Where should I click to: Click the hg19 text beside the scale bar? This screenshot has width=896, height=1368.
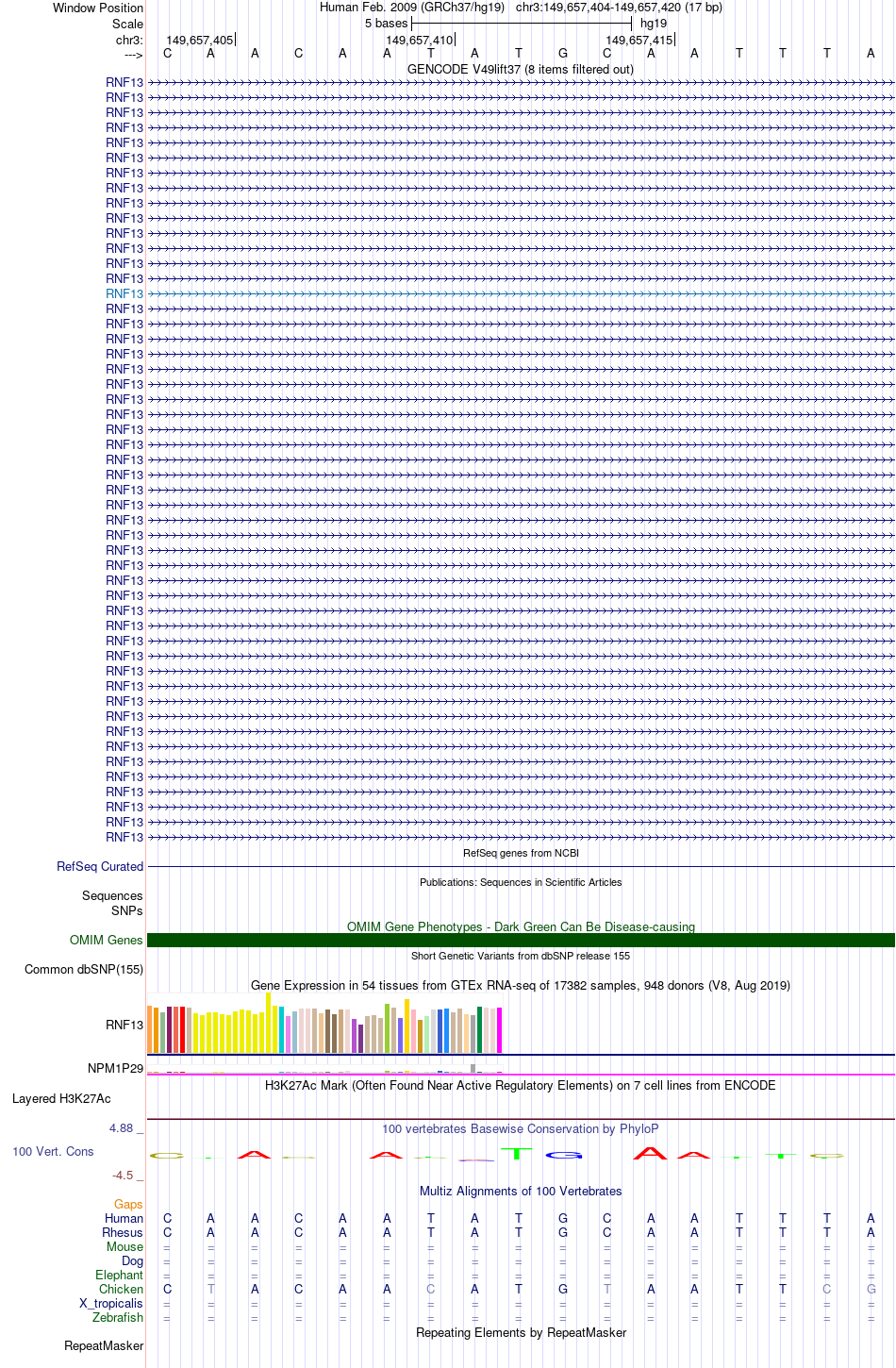[x=654, y=24]
